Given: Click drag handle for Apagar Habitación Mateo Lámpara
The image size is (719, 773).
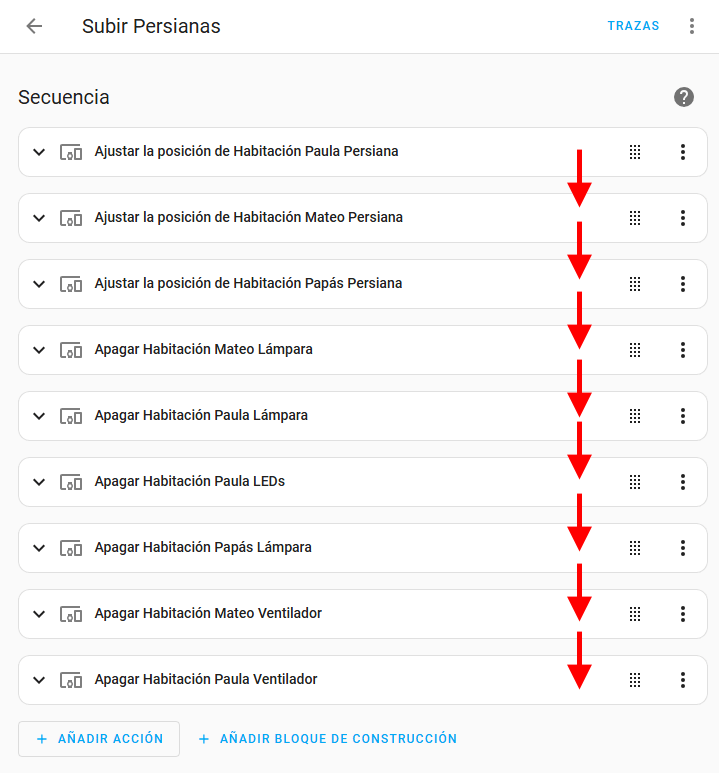Looking at the screenshot, I should (634, 350).
